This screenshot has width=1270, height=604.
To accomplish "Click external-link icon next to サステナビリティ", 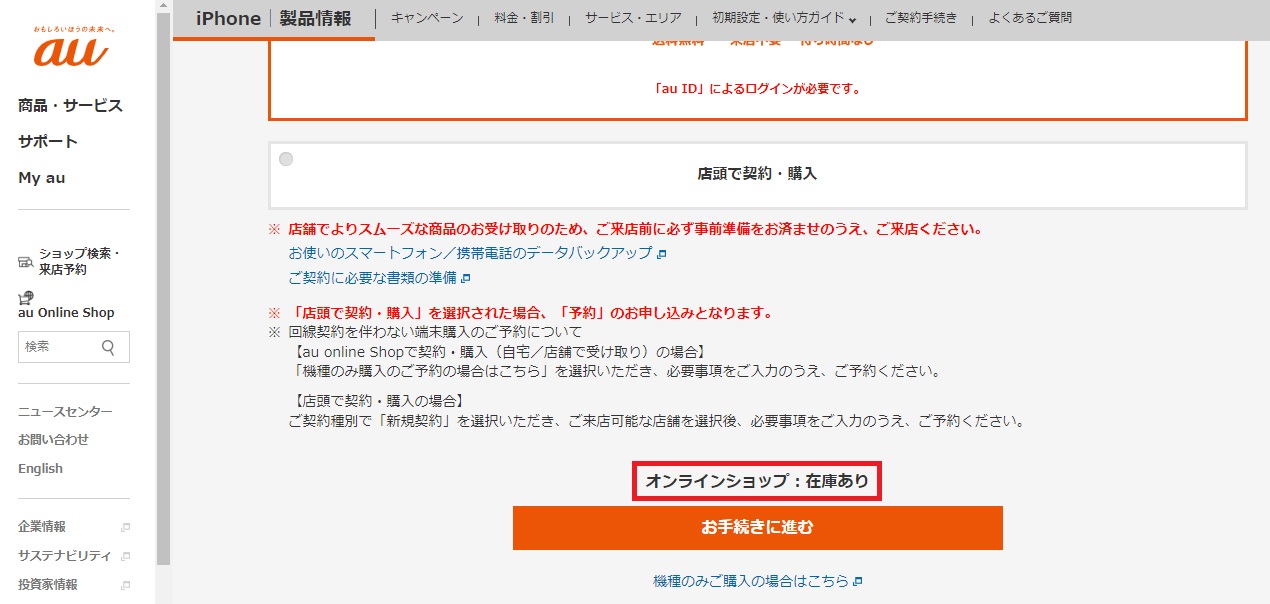I will 125,556.
